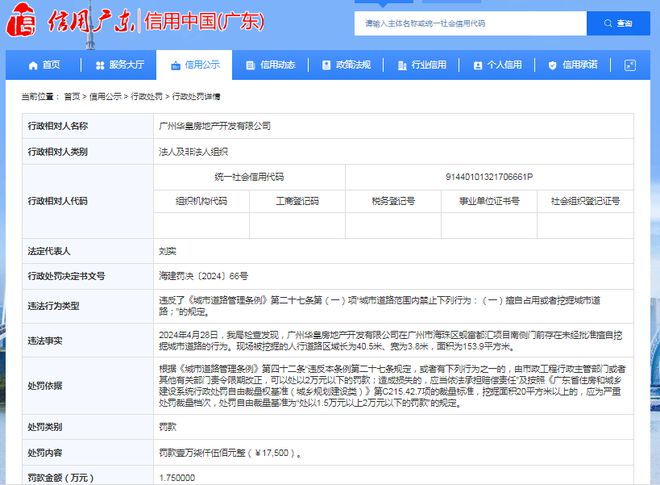Click the 服务大厅 four-dots icon
The width and height of the screenshot is (660, 485).
pos(100,65)
